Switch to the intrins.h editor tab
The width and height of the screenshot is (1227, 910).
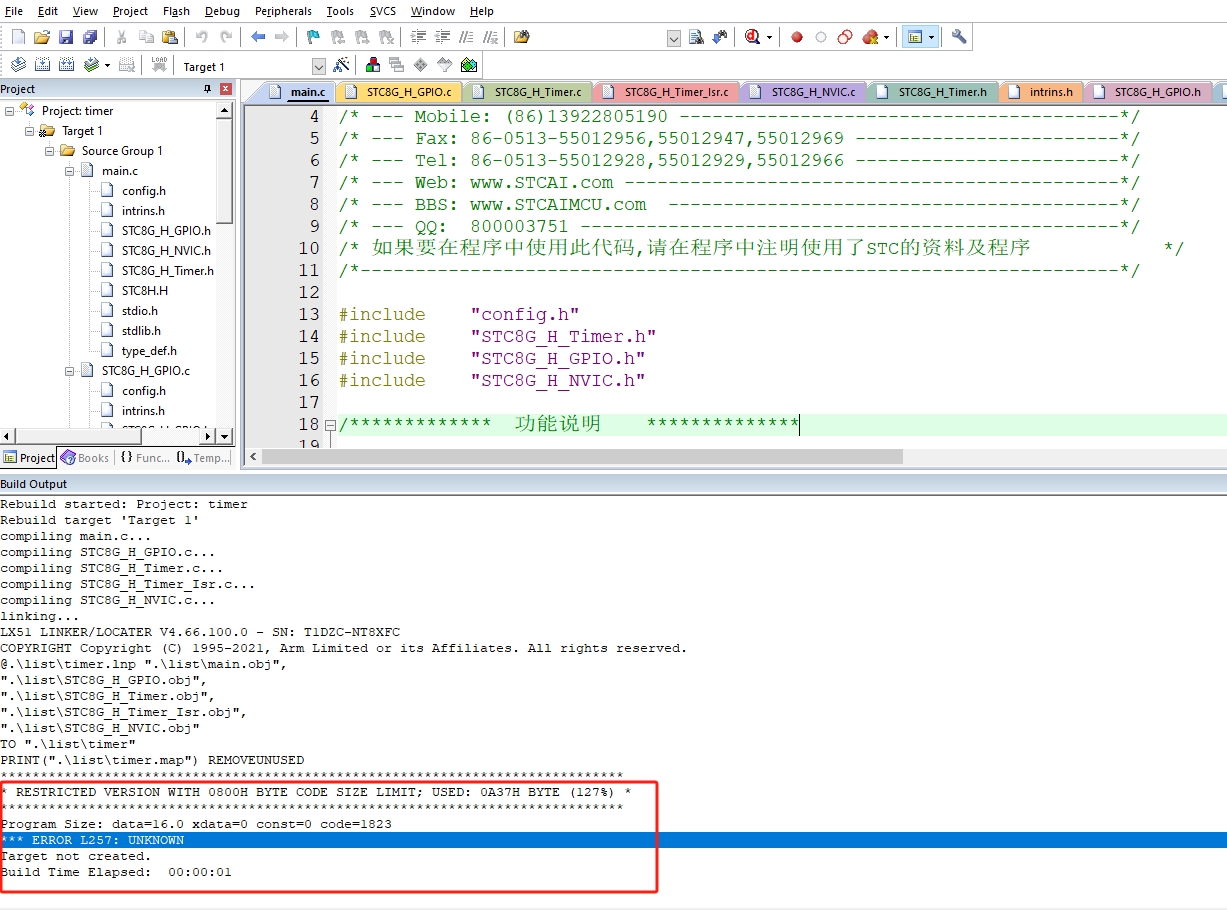(x=1041, y=92)
